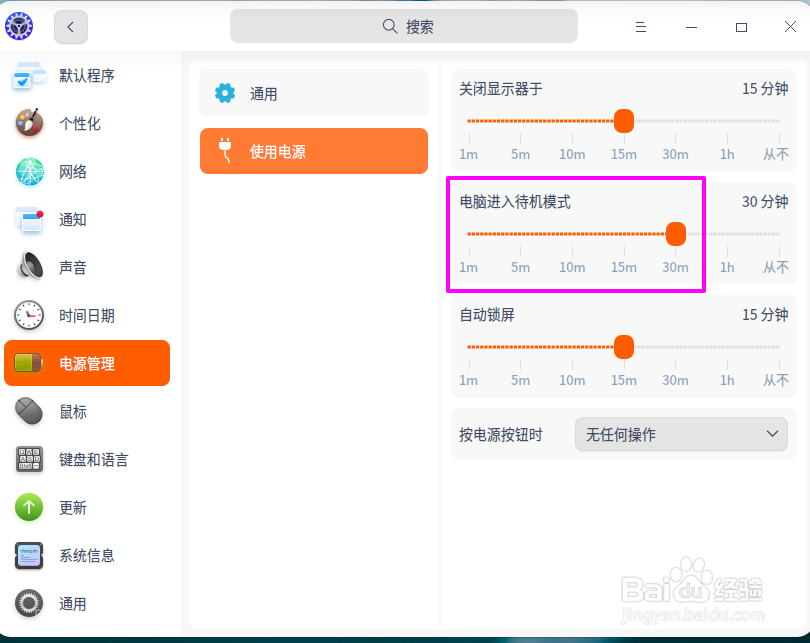Go back with the back arrow button
This screenshot has height=643, width=810.
coord(71,27)
